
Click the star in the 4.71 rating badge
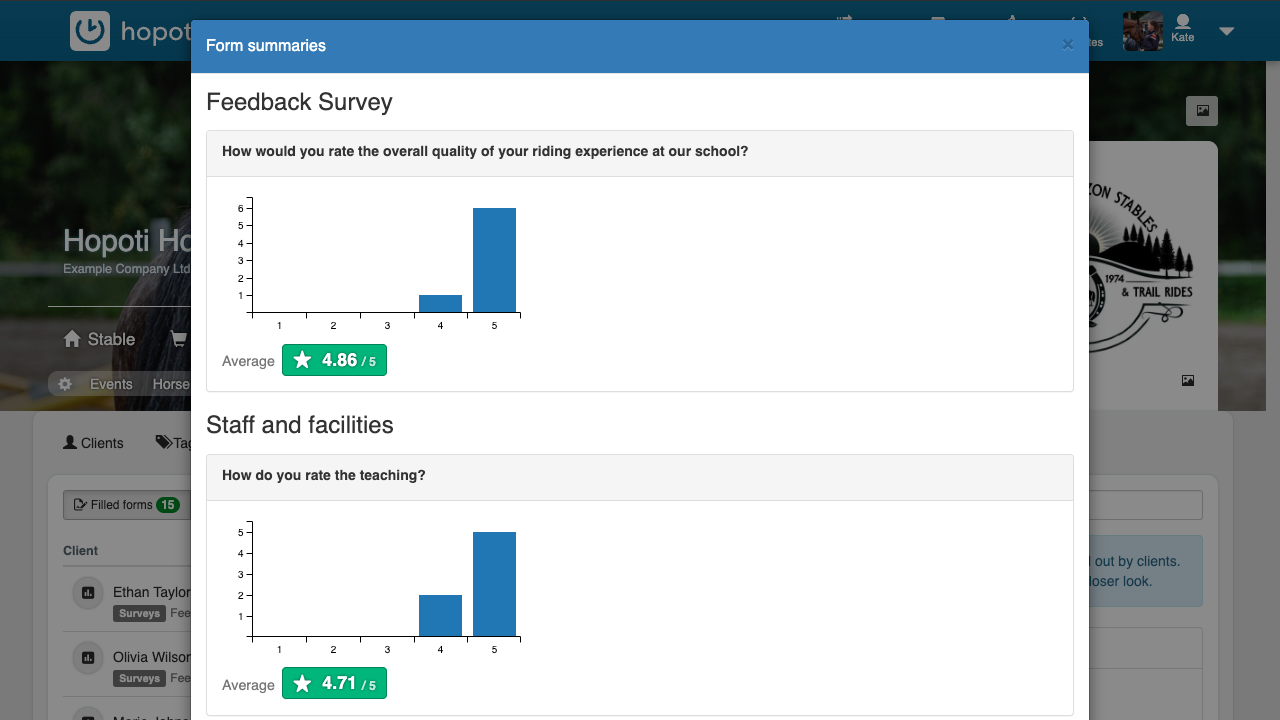point(302,683)
